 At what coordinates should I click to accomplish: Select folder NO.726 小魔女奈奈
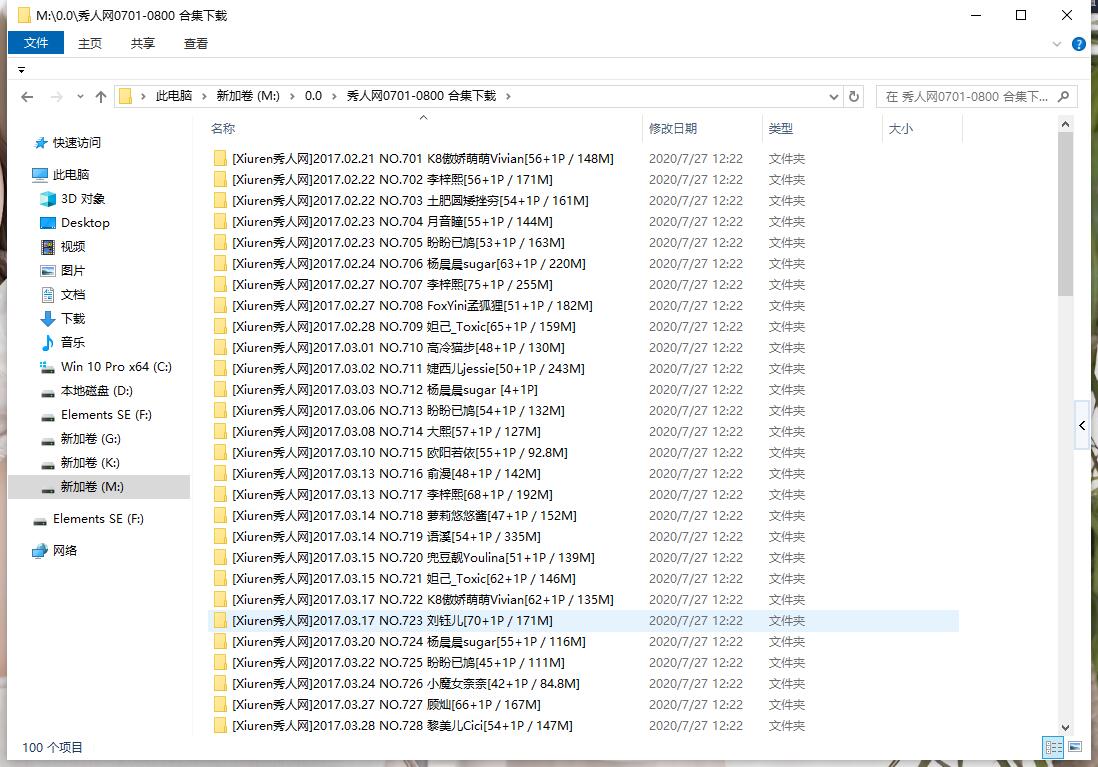(406, 684)
